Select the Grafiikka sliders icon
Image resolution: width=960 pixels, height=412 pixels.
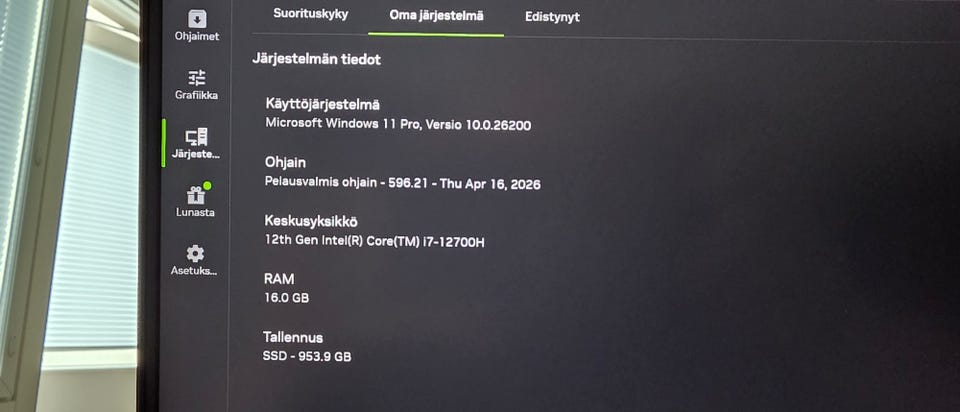pos(197,78)
